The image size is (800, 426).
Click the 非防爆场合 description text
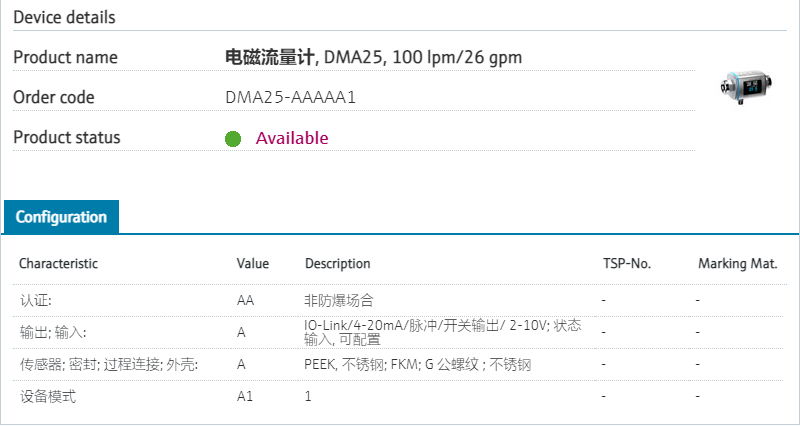tap(340, 299)
